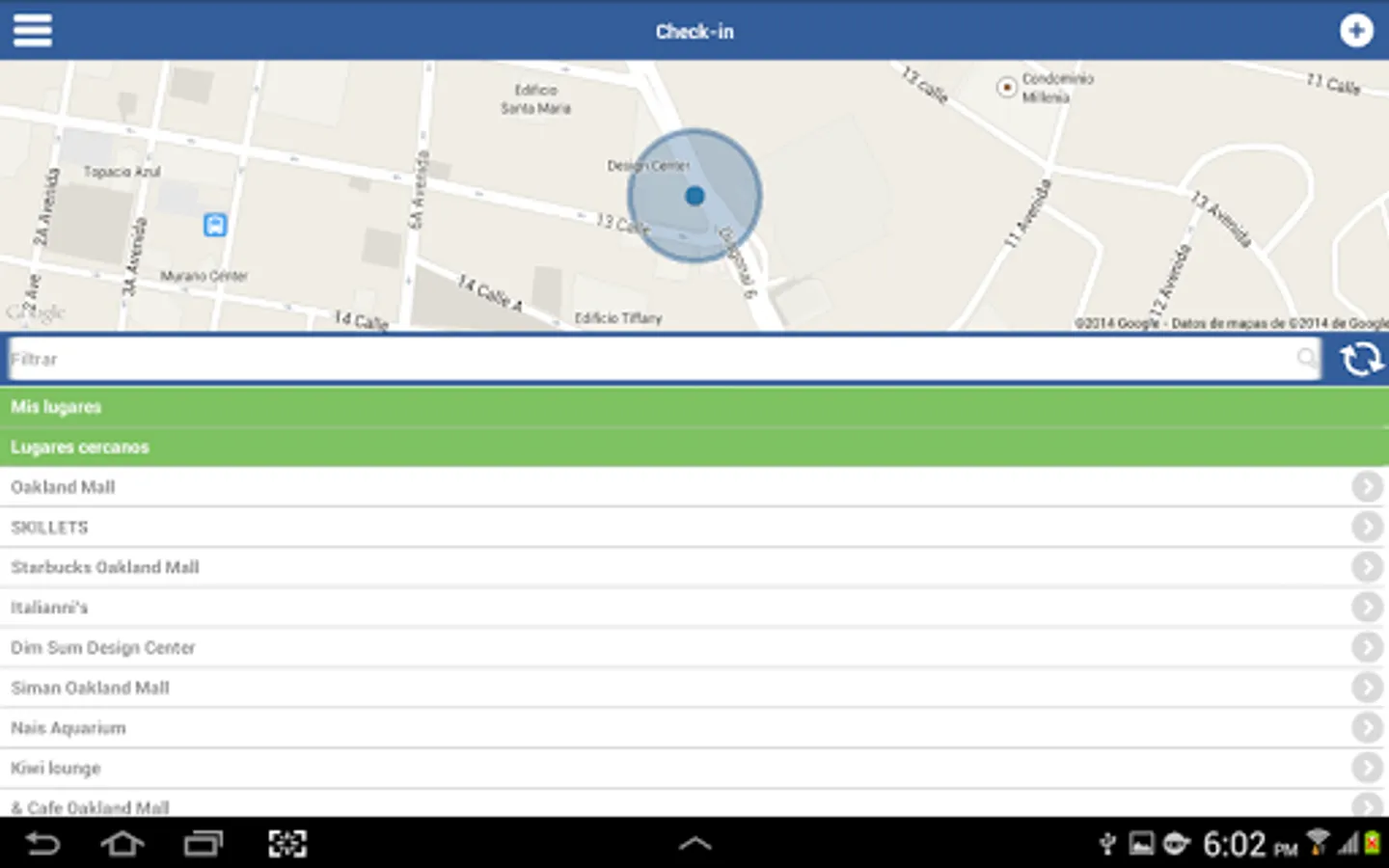
Task: Select Dim Sum Design Center
Action: [694, 648]
